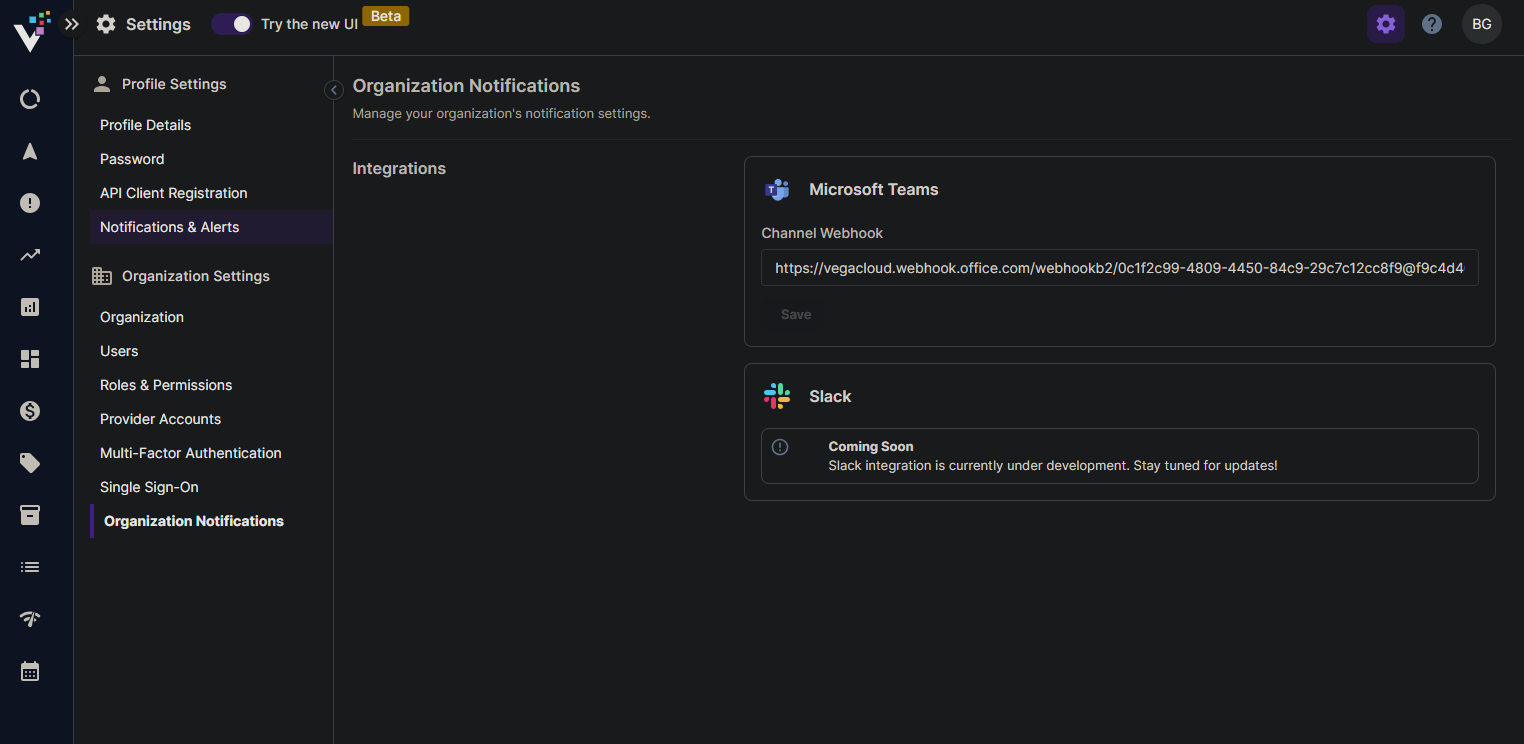Open help question mark icon
Image resolution: width=1524 pixels, height=744 pixels.
pyautogui.click(x=1432, y=24)
